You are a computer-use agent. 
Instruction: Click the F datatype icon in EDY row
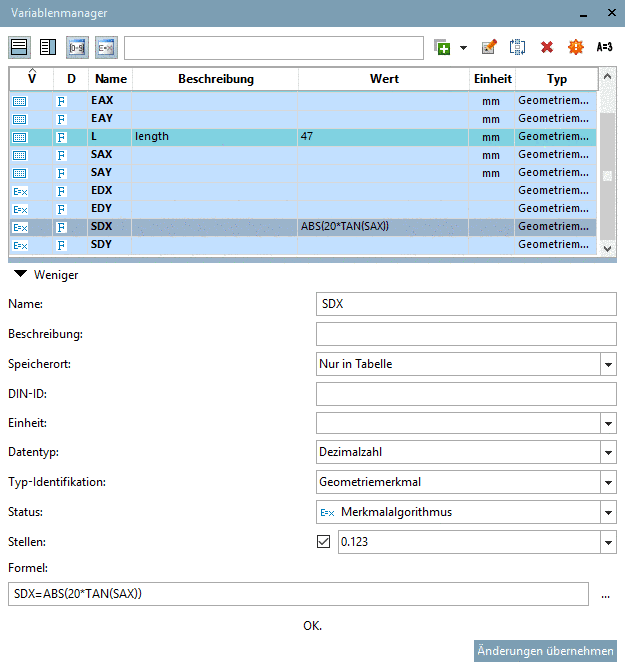point(62,209)
